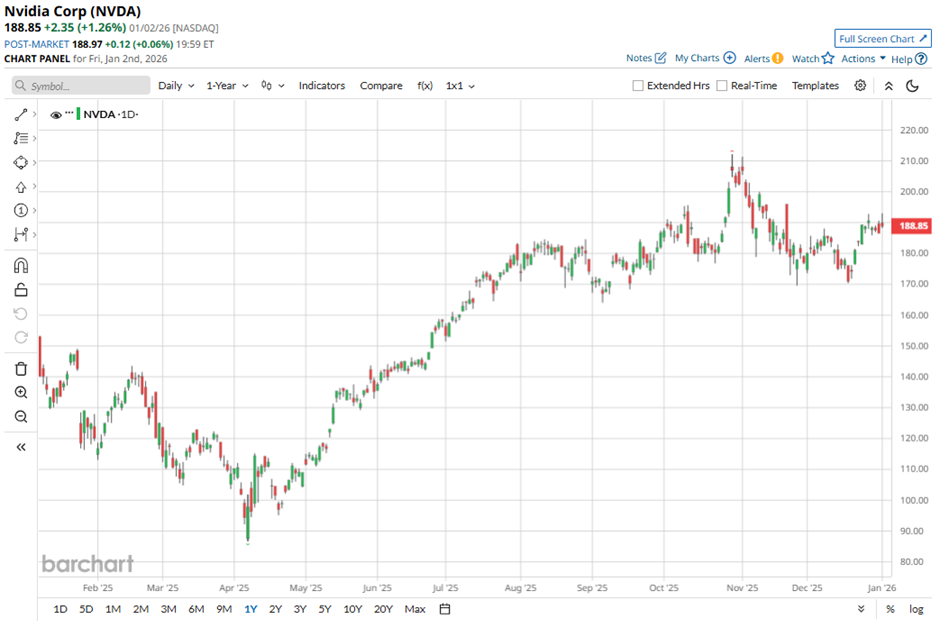Select the 20Y range

[x=383, y=609]
